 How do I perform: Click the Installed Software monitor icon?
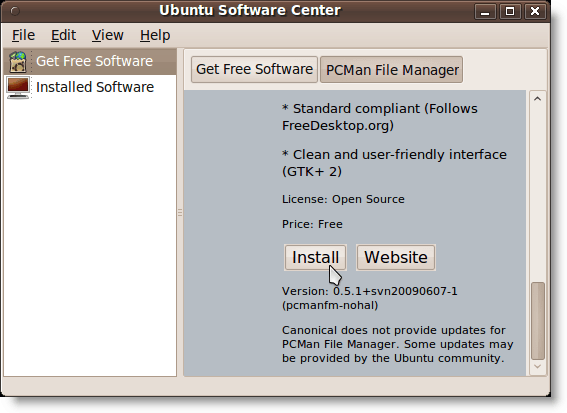pos(18,88)
